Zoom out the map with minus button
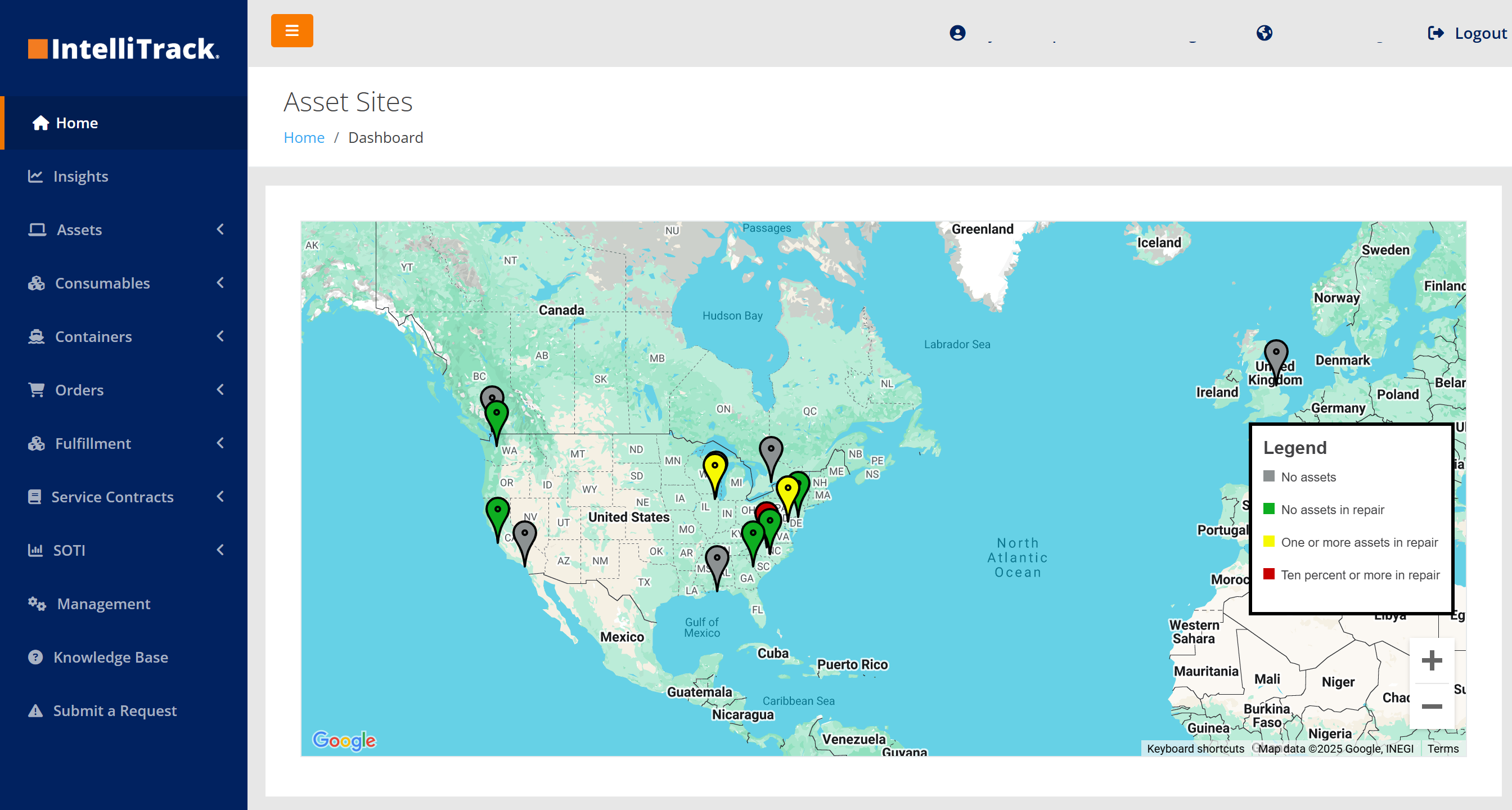Screen dimensions: 1512x810 [1432, 706]
